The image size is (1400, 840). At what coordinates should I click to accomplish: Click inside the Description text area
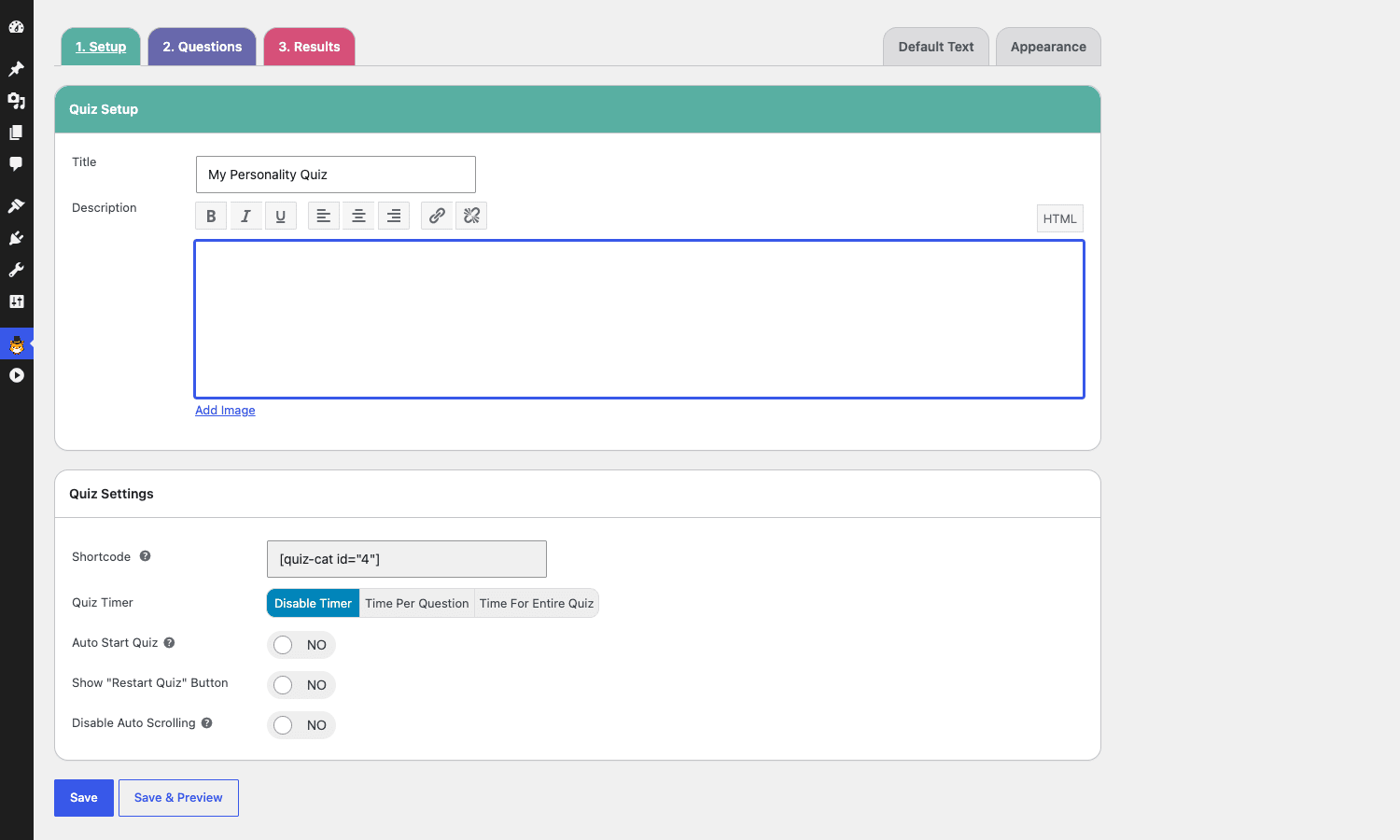[639, 319]
